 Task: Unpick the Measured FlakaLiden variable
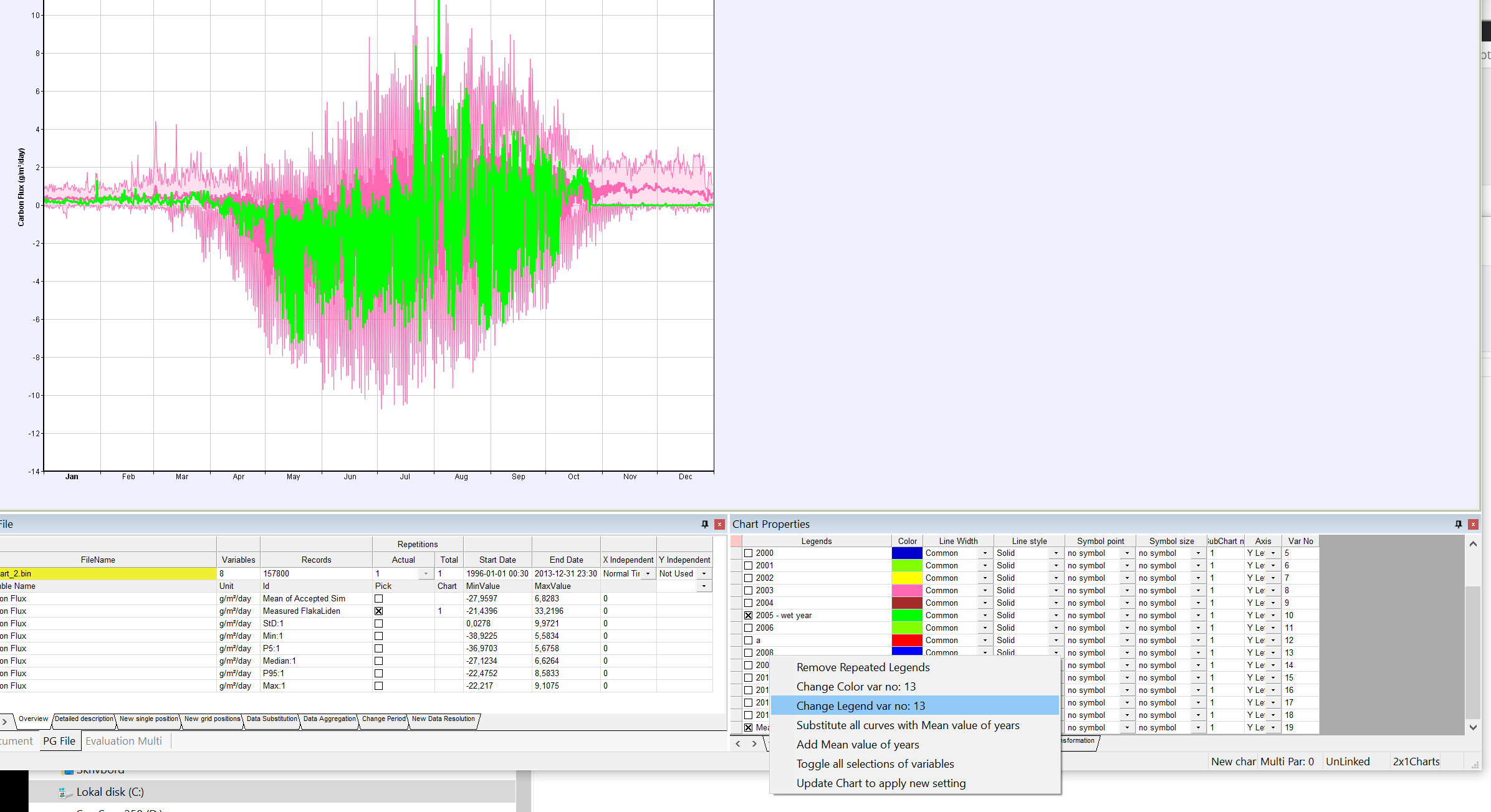(378, 611)
